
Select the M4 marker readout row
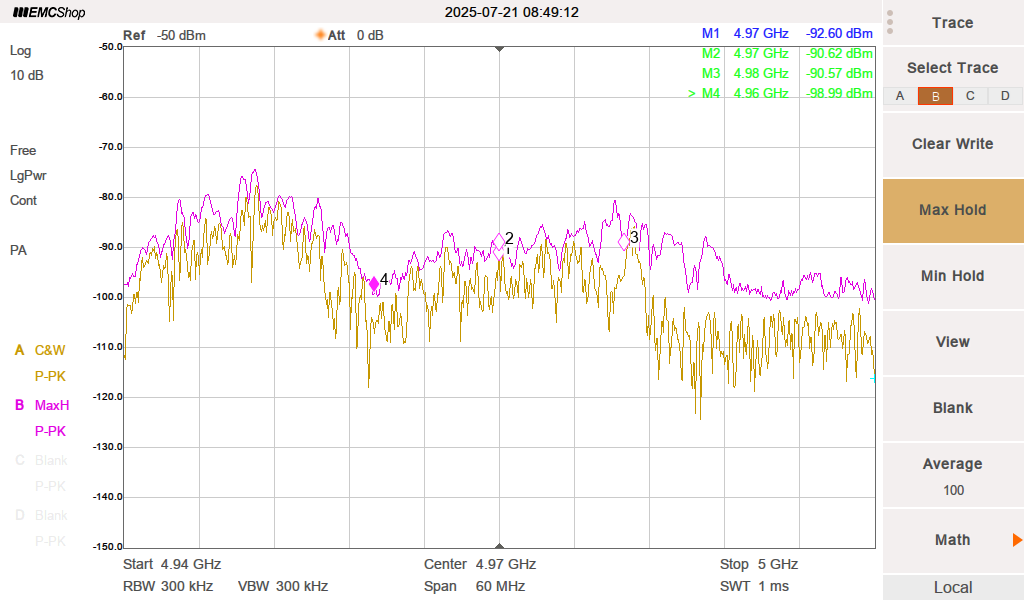(x=780, y=93)
